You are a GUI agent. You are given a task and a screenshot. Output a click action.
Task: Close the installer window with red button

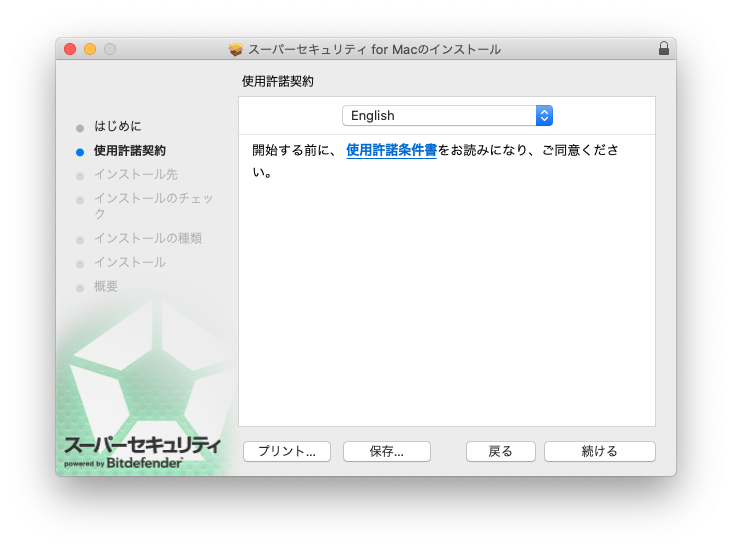point(70,49)
